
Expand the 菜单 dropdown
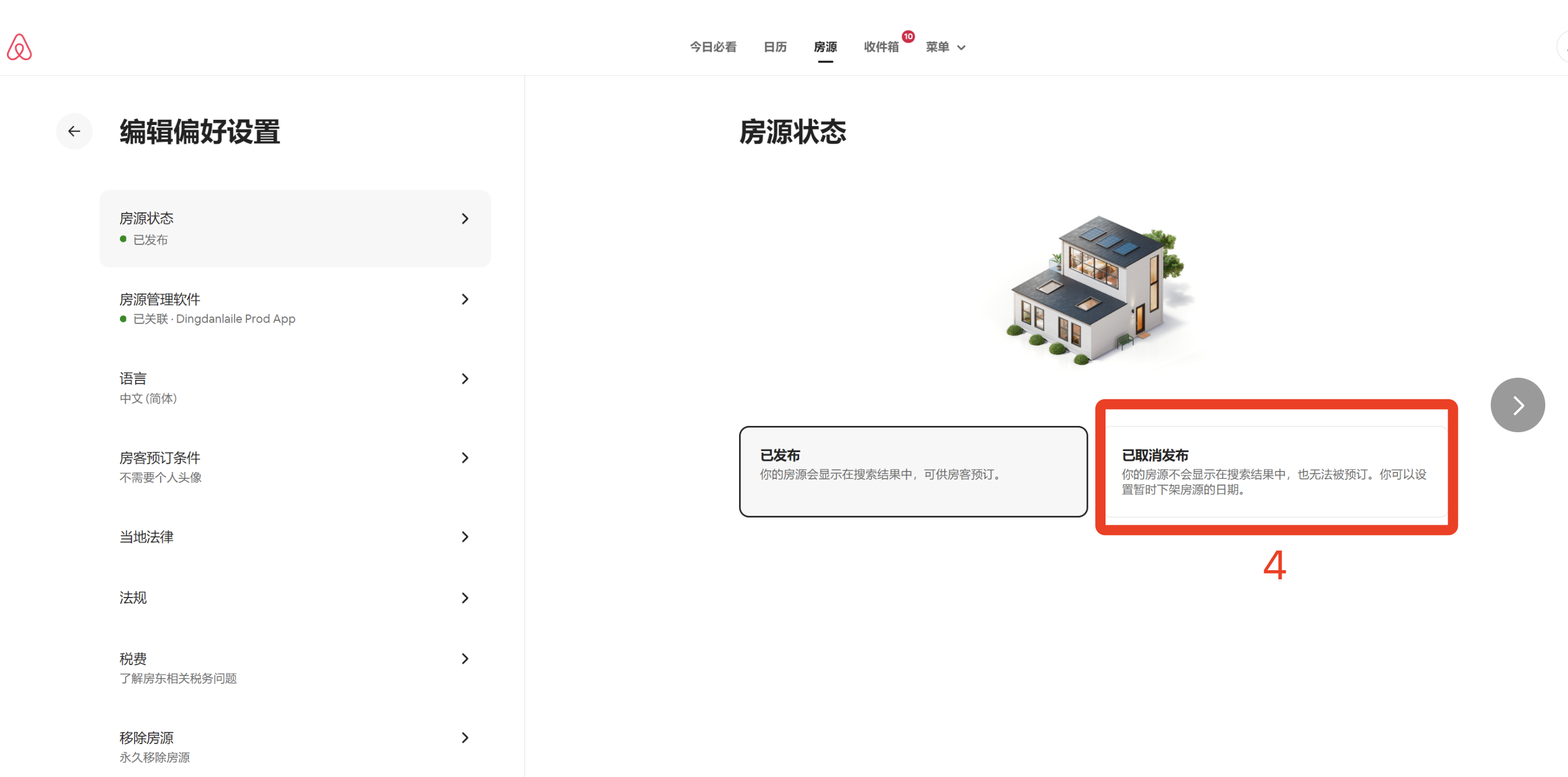click(945, 47)
